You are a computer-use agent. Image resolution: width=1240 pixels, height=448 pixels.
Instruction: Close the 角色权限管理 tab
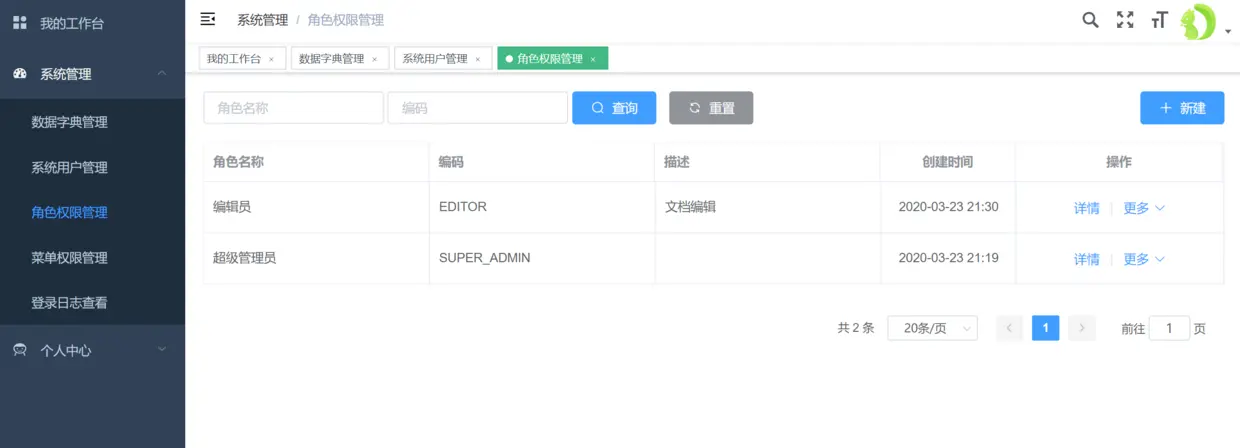(x=592, y=59)
